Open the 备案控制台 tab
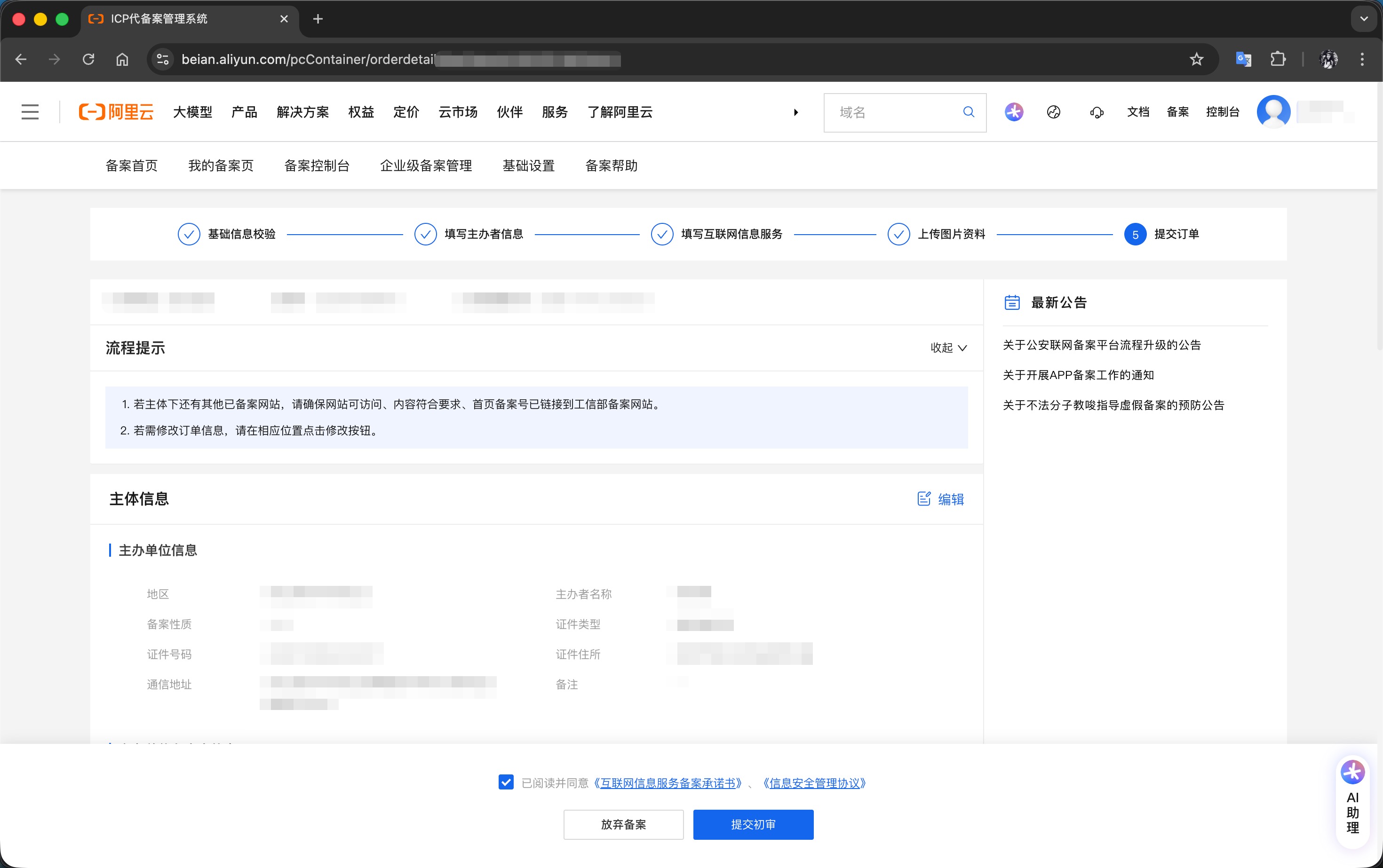1383x868 pixels. tap(317, 166)
